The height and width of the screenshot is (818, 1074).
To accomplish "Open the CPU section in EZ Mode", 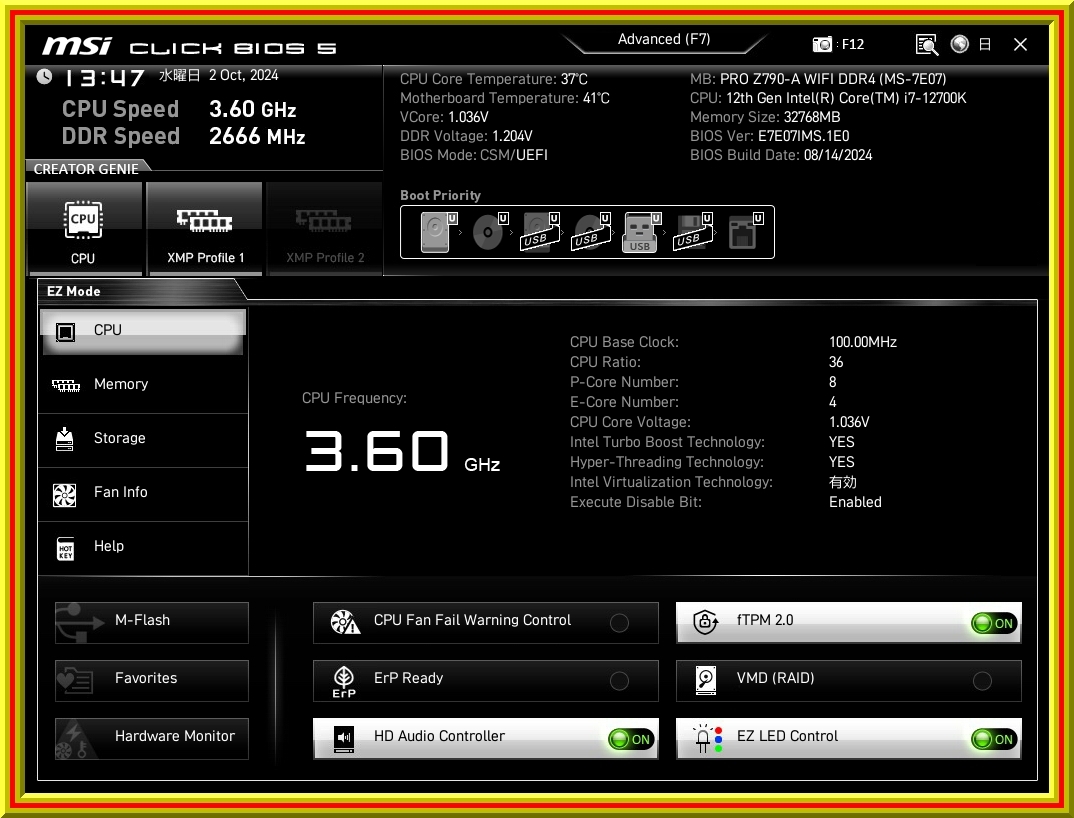I will point(142,332).
